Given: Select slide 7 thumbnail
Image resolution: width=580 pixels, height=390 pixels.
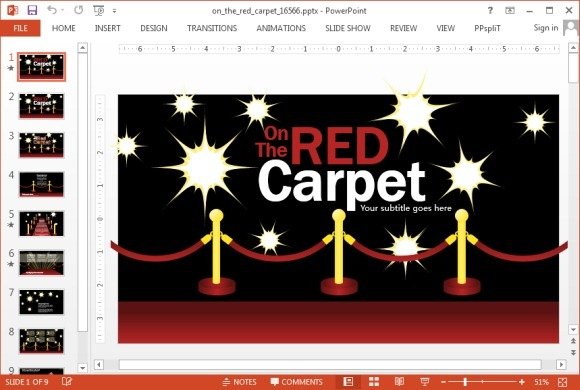Looking at the screenshot, I should click(x=41, y=302).
